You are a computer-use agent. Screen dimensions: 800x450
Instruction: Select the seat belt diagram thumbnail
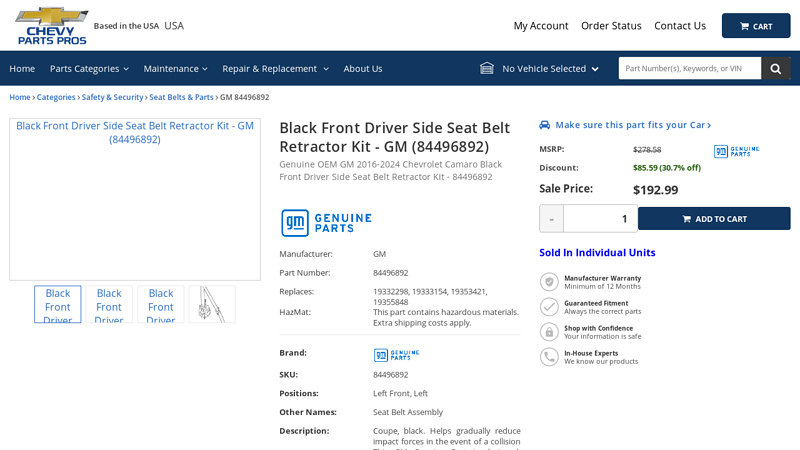point(212,304)
